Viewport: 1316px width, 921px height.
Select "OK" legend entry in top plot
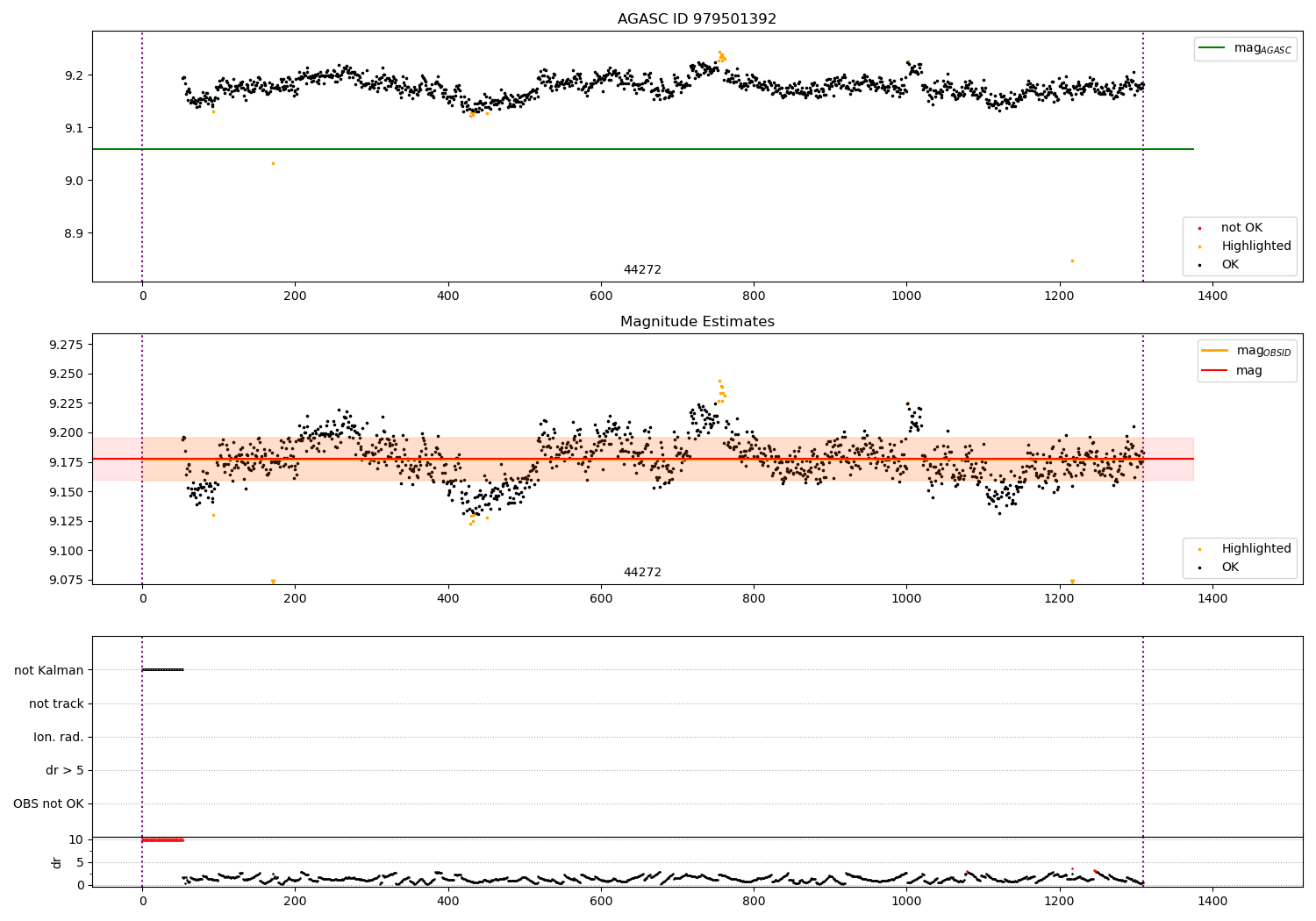[1230, 265]
